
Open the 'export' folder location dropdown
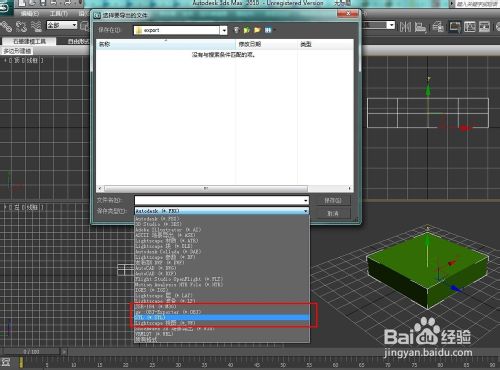click(224, 30)
